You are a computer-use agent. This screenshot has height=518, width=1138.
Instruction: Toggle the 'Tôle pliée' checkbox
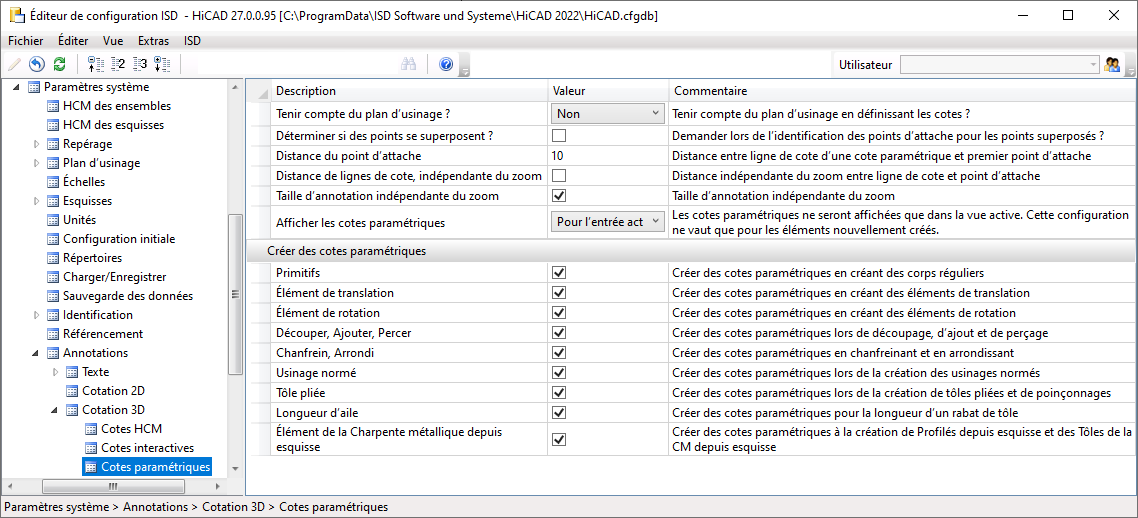[x=559, y=392]
